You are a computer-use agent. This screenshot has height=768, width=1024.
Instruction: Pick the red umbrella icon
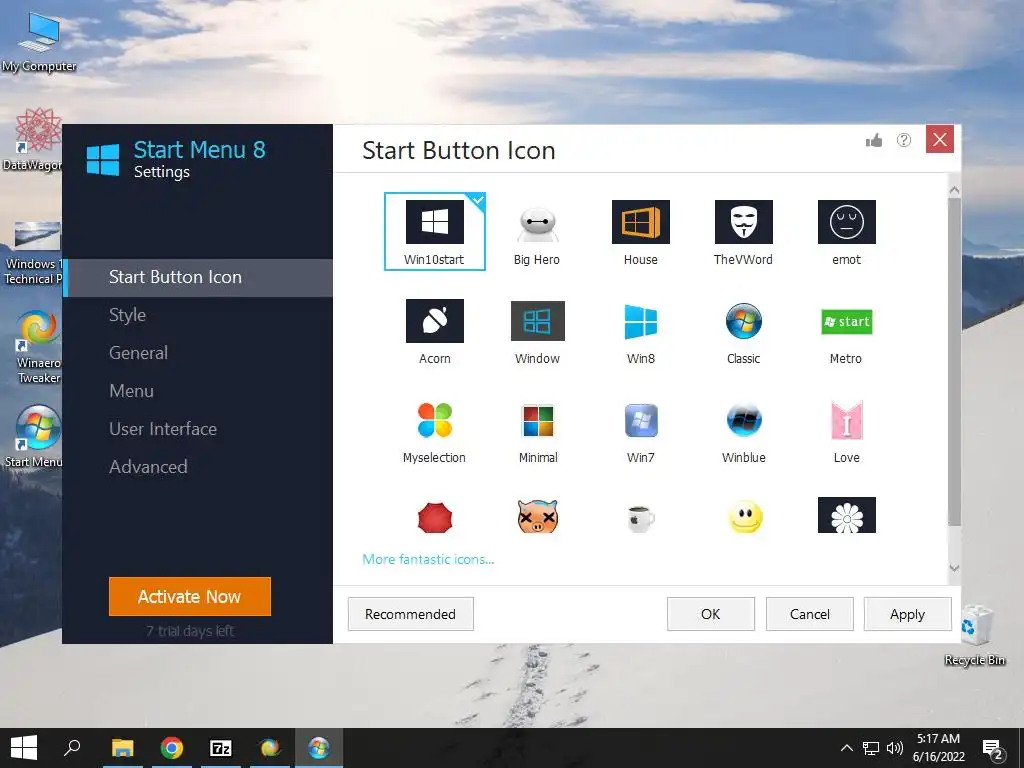(x=434, y=518)
